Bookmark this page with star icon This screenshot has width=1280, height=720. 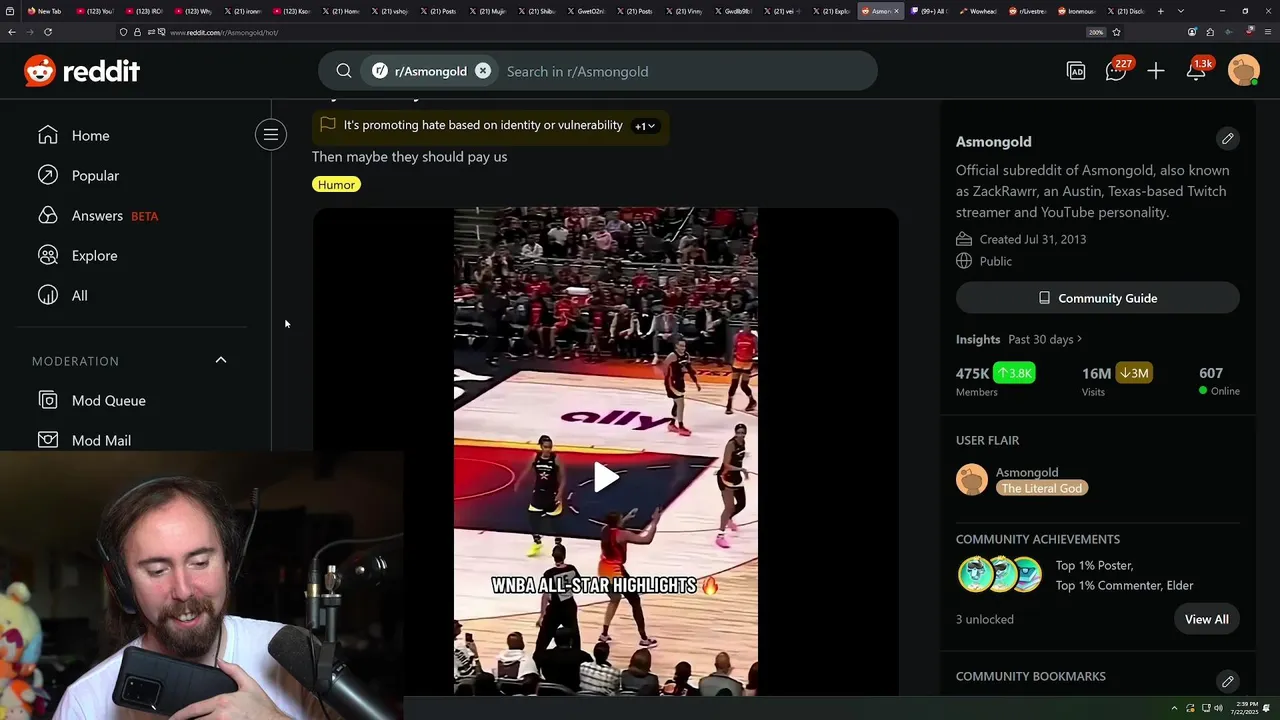point(1116,32)
